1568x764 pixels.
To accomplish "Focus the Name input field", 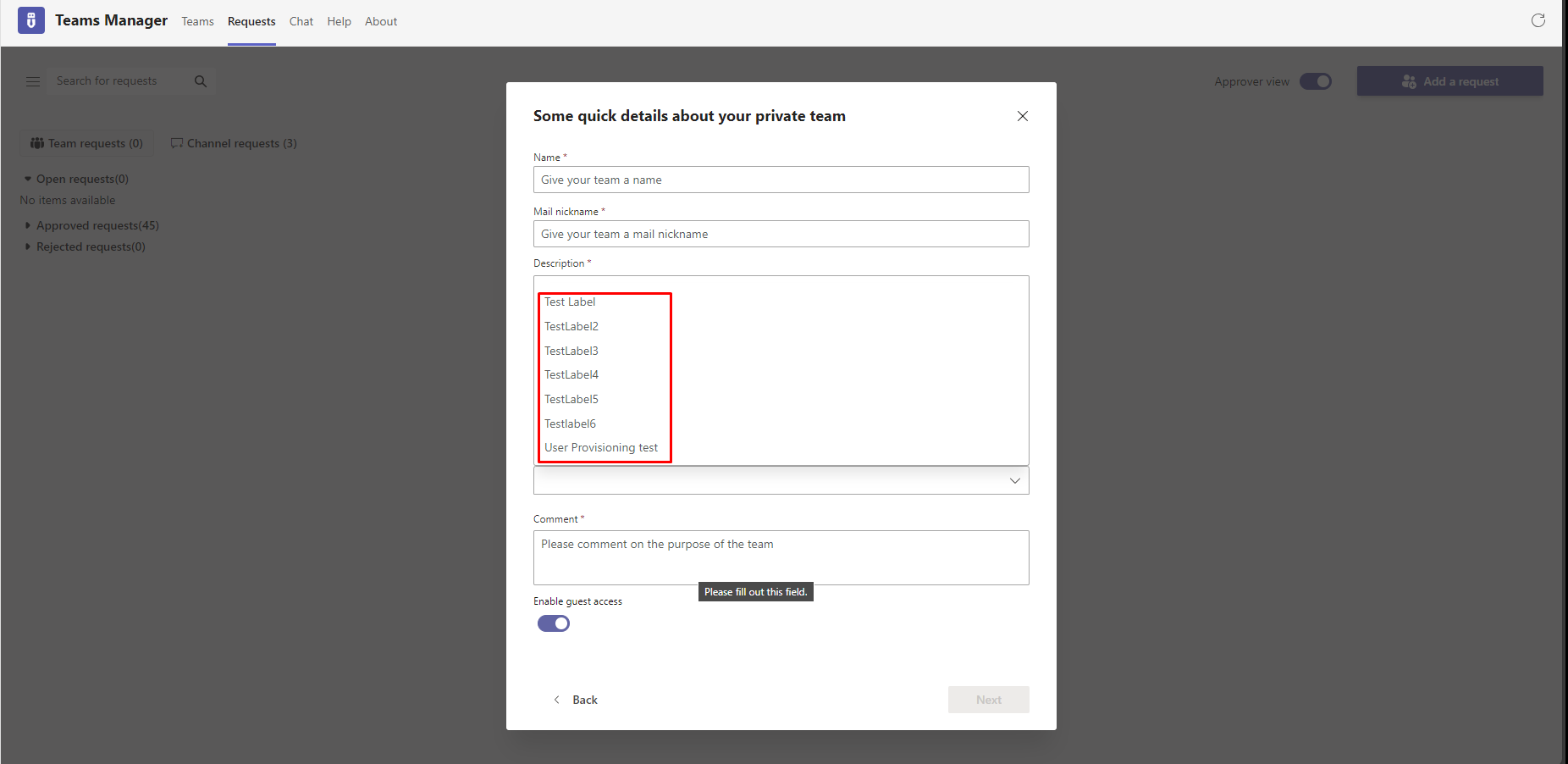I will 781,180.
